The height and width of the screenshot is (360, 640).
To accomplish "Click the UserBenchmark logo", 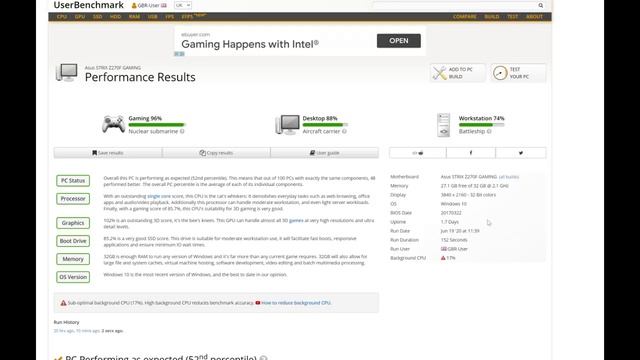I will (89, 5).
